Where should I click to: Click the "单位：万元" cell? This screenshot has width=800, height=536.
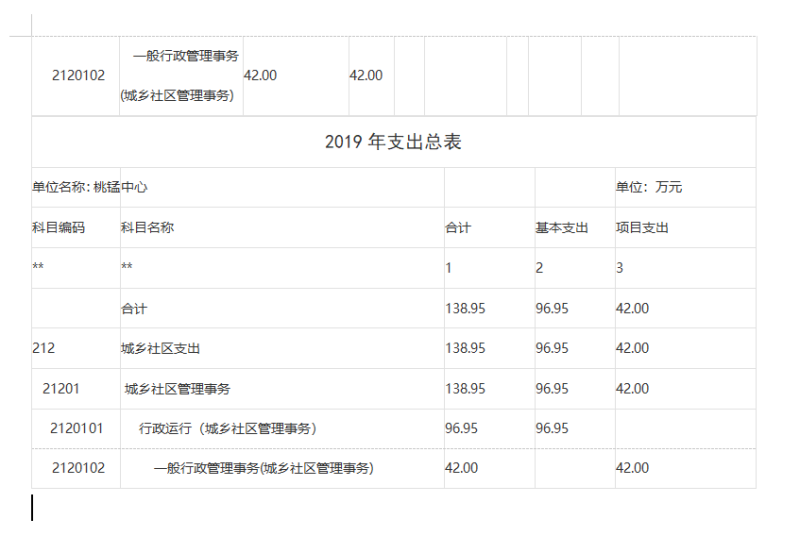click(649, 187)
